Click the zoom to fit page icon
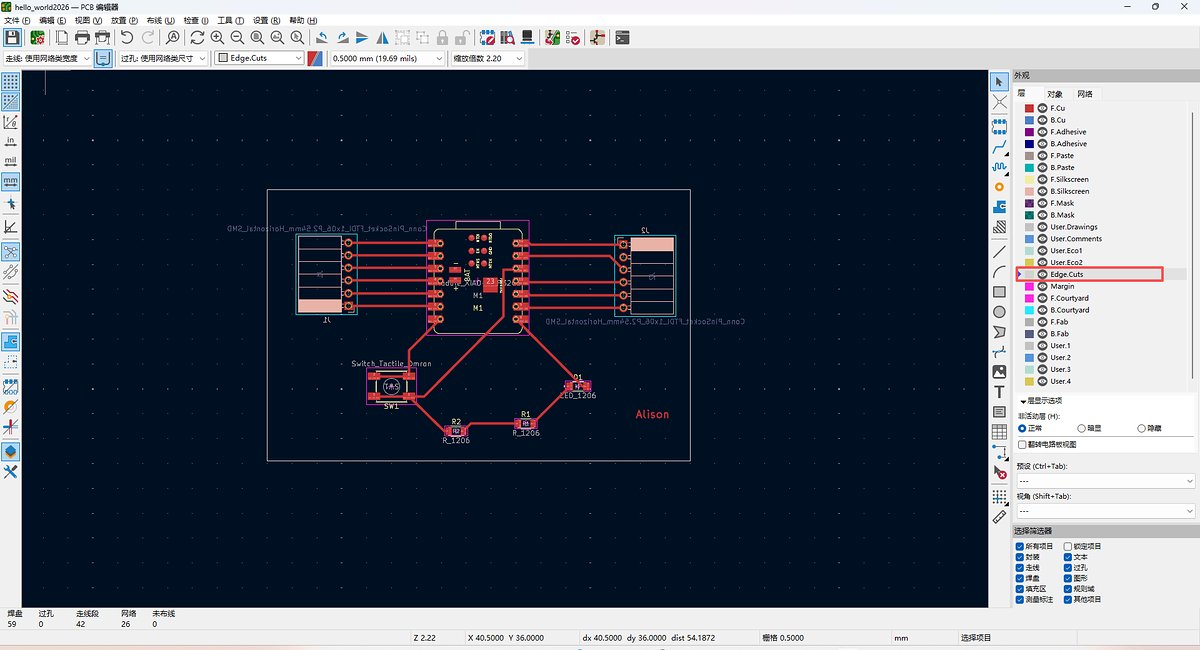This screenshot has height=650, width=1200. coord(256,37)
